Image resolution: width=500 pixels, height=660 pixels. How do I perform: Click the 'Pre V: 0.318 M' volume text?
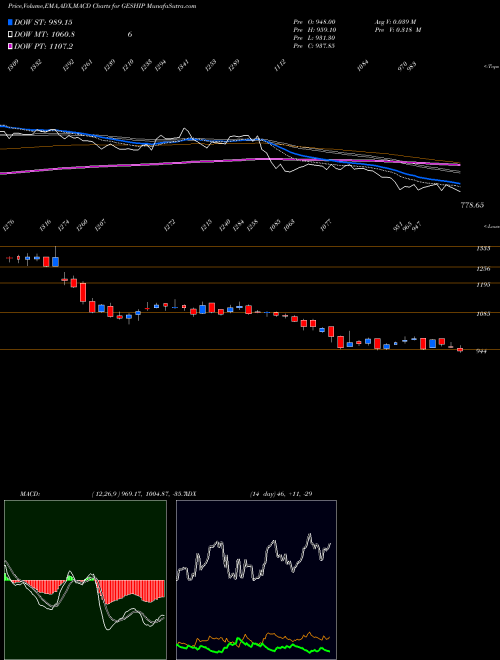point(398,30)
